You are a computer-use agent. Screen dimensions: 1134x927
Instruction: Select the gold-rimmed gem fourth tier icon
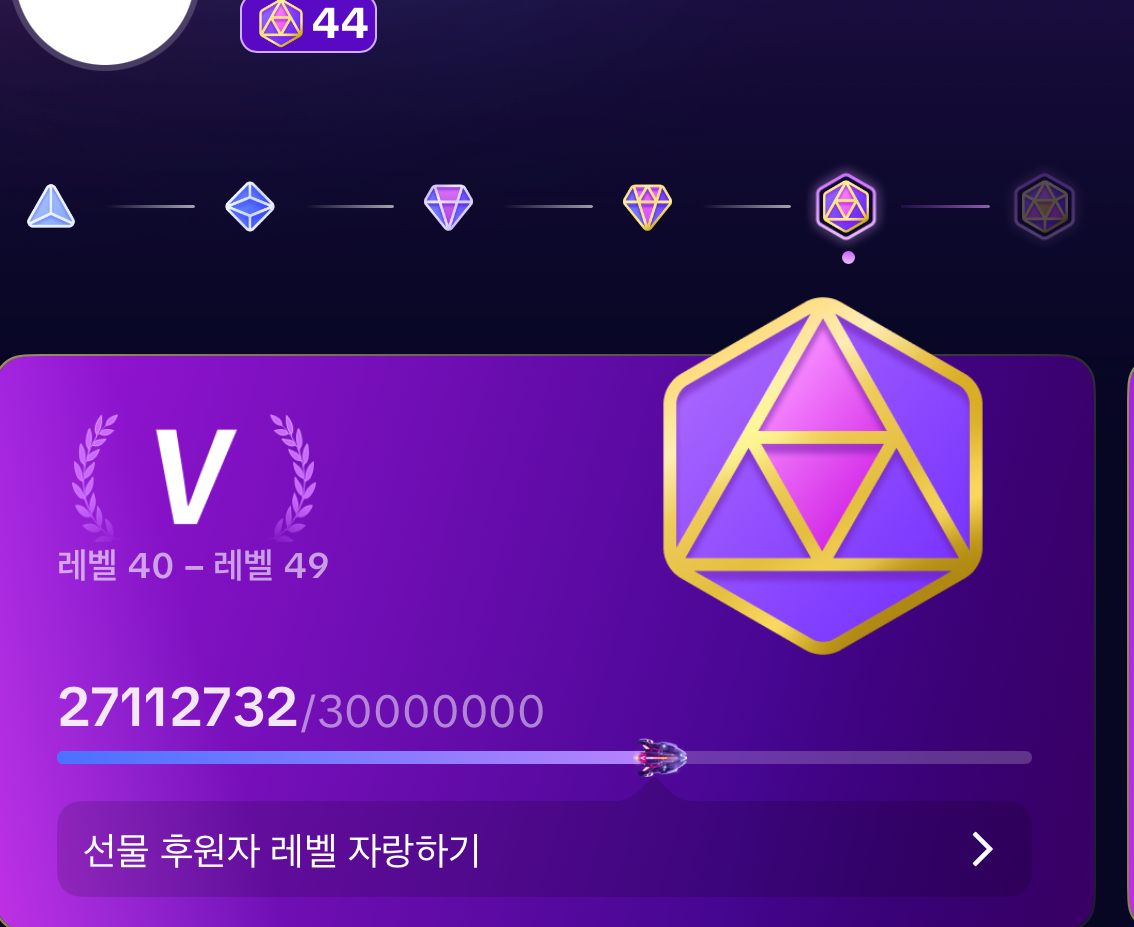tap(647, 207)
